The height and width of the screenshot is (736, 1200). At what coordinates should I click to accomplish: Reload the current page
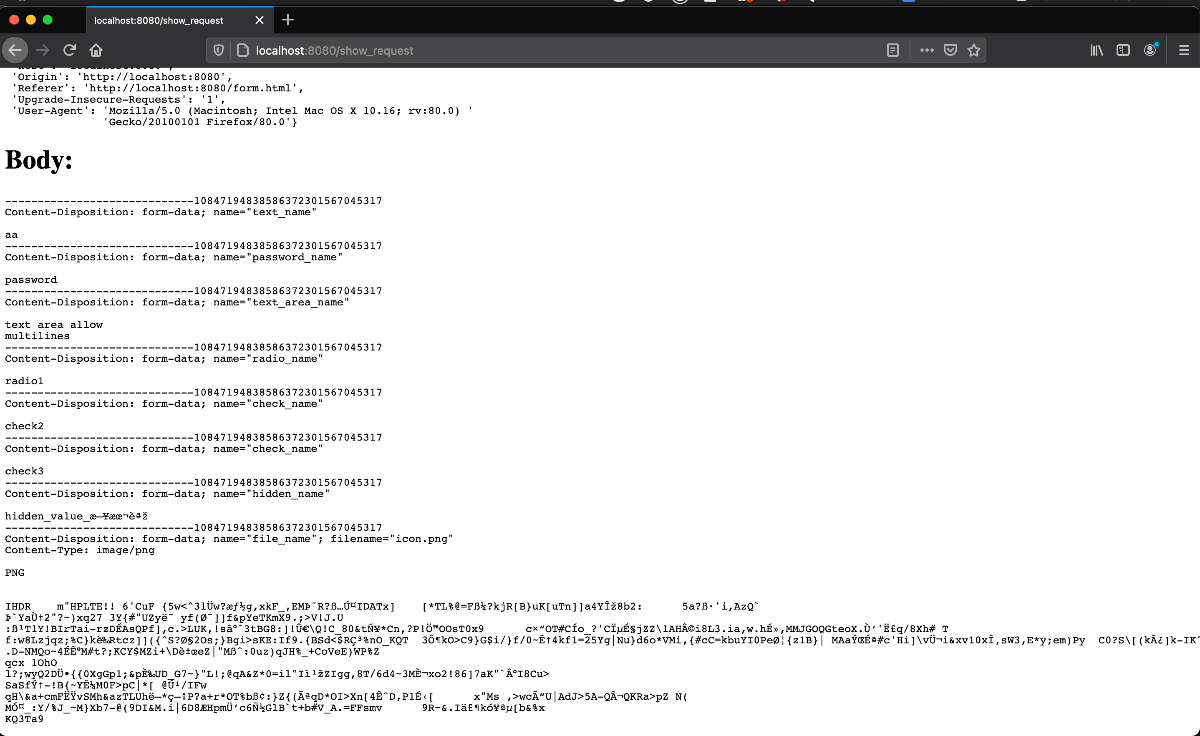pos(70,50)
